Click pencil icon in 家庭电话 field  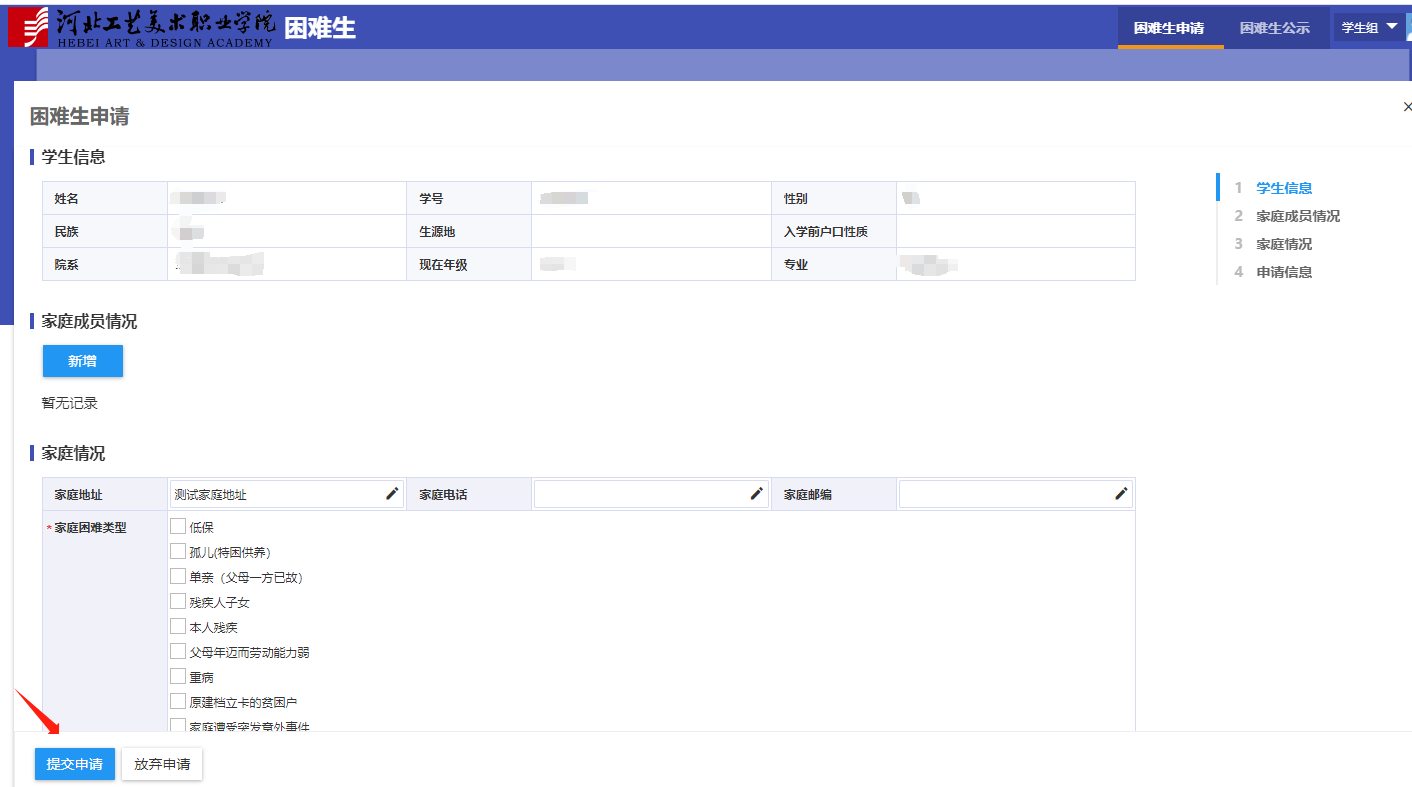click(757, 494)
